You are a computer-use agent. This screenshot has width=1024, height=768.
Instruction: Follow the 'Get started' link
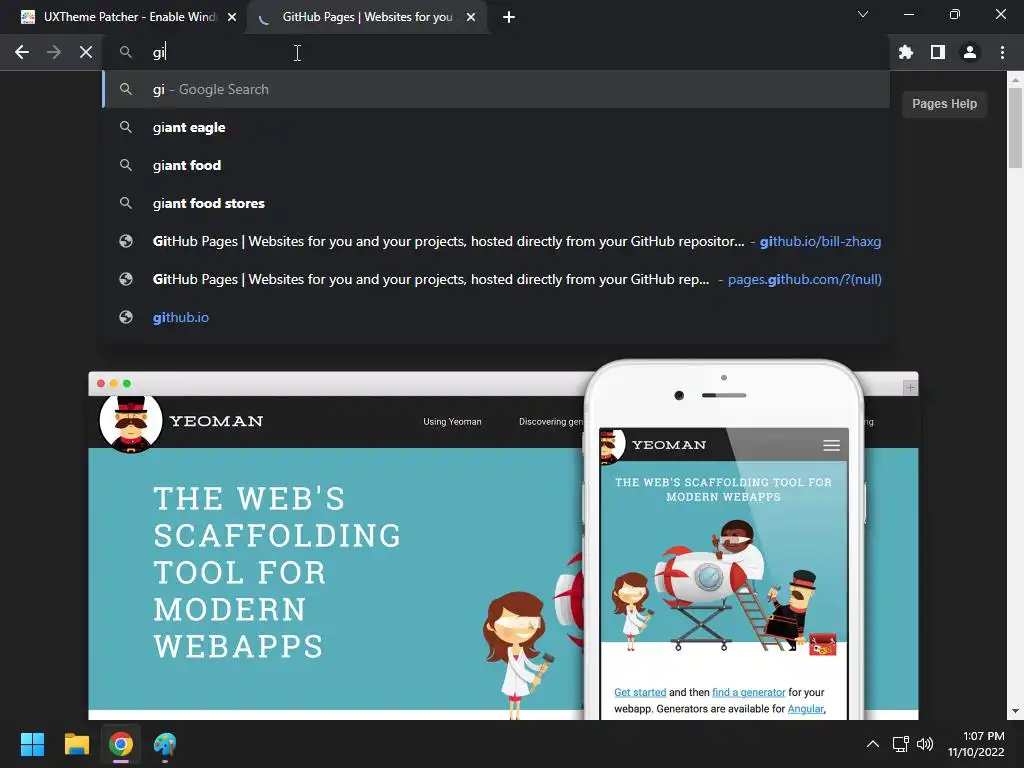(640, 692)
